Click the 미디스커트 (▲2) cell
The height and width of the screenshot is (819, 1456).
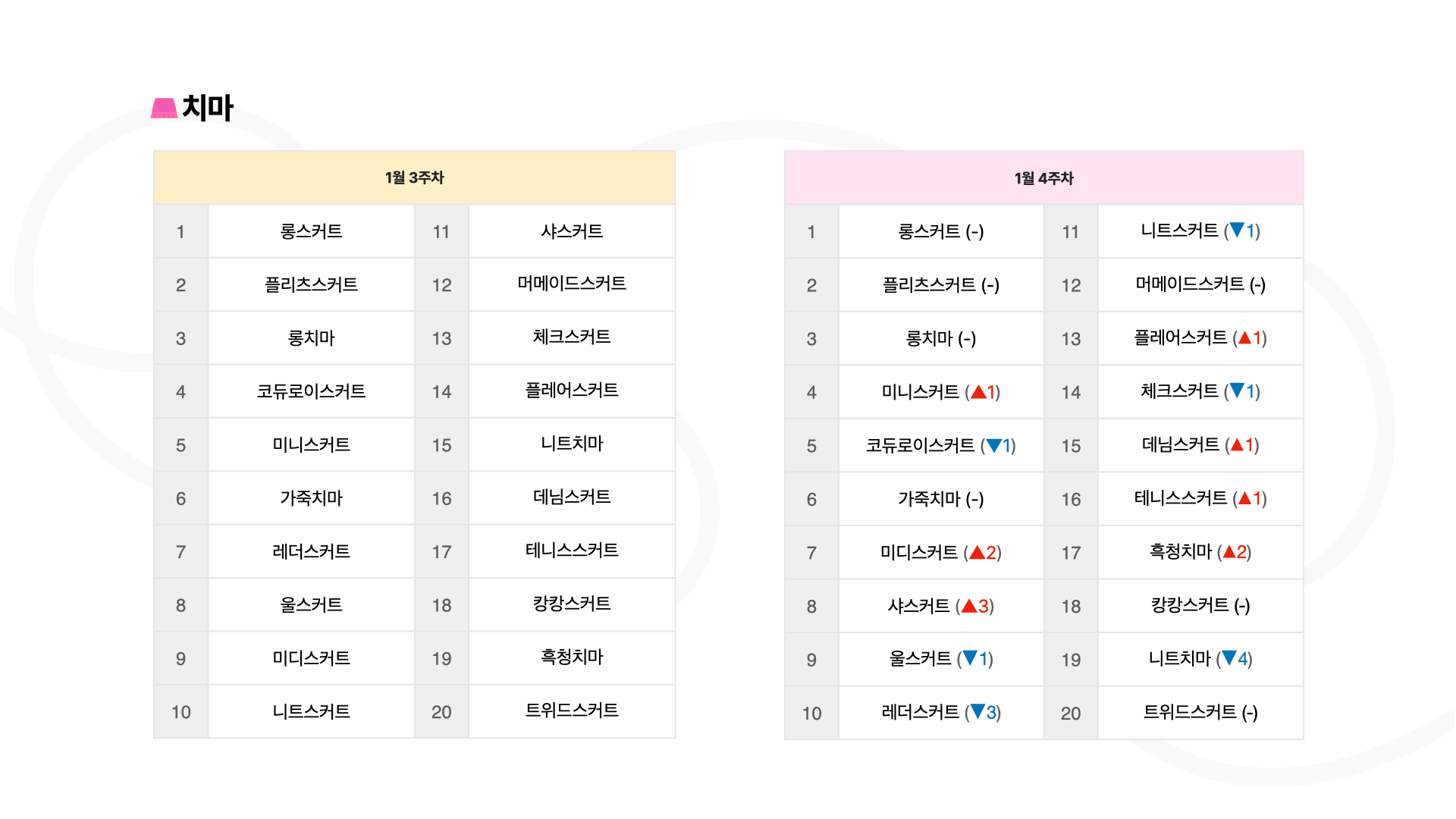pyautogui.click(x=941, y=553)
